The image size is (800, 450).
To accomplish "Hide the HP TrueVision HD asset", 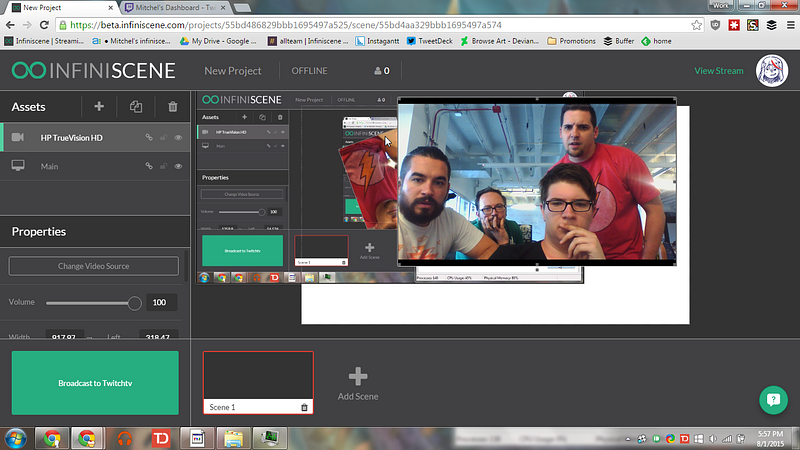I will coord(178,137).
